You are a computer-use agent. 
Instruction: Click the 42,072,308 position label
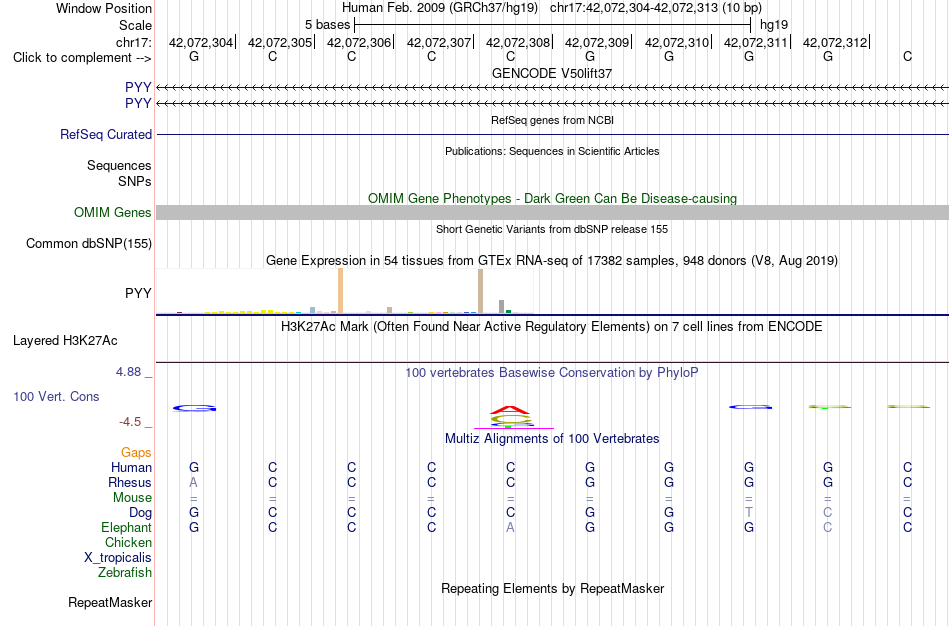tap(518, 42)
